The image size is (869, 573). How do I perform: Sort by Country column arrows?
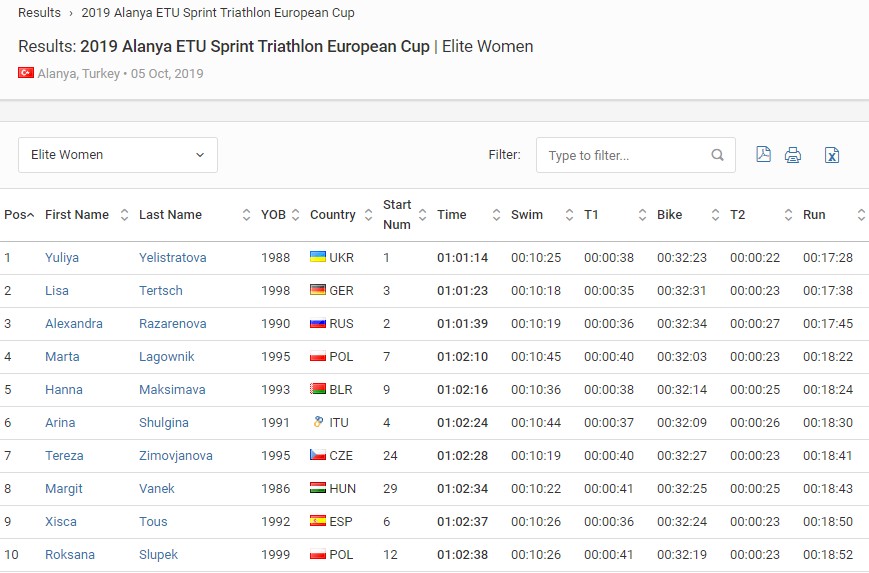pos(368,215)
